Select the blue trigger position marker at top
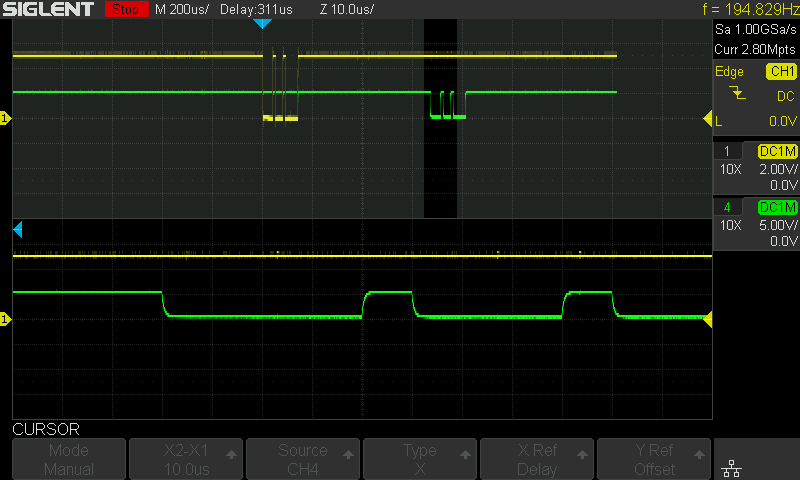The height and width of the screenshot is (480, 800). [263, 24]
